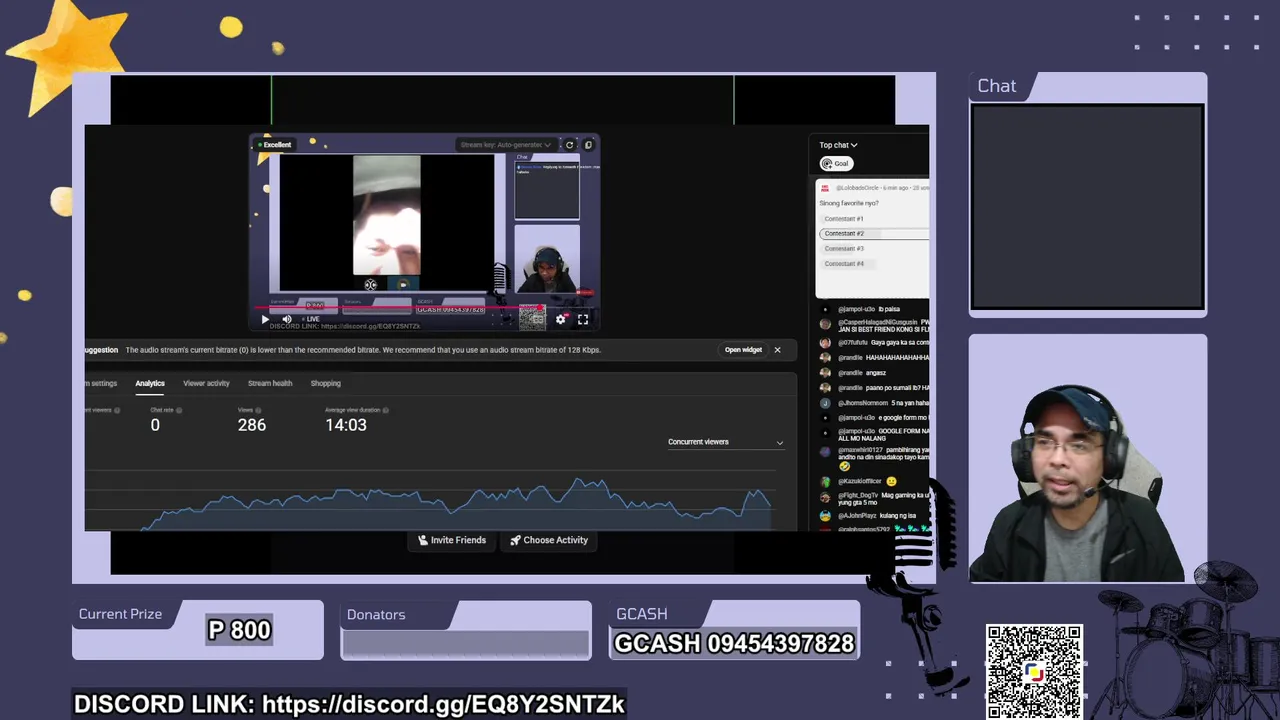
Task: Click the info icon beside Views
Action: (259, 410)
